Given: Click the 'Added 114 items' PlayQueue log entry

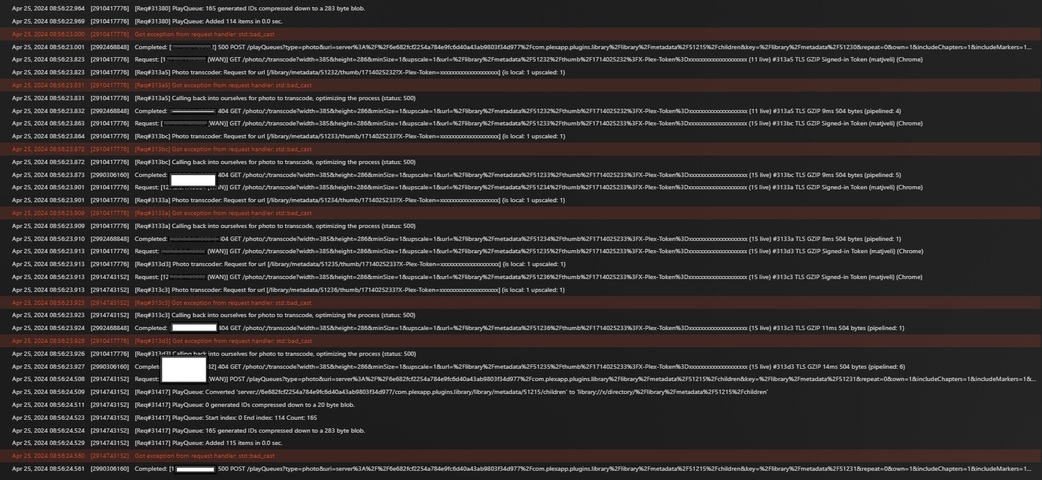Looking at the screenshot, I should 521,21.
